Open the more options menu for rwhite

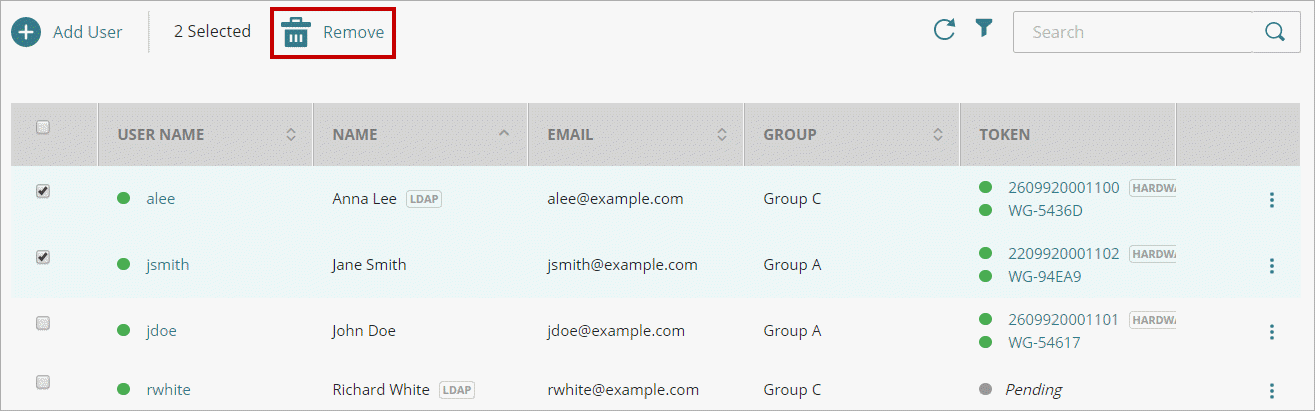point(1272,391)
